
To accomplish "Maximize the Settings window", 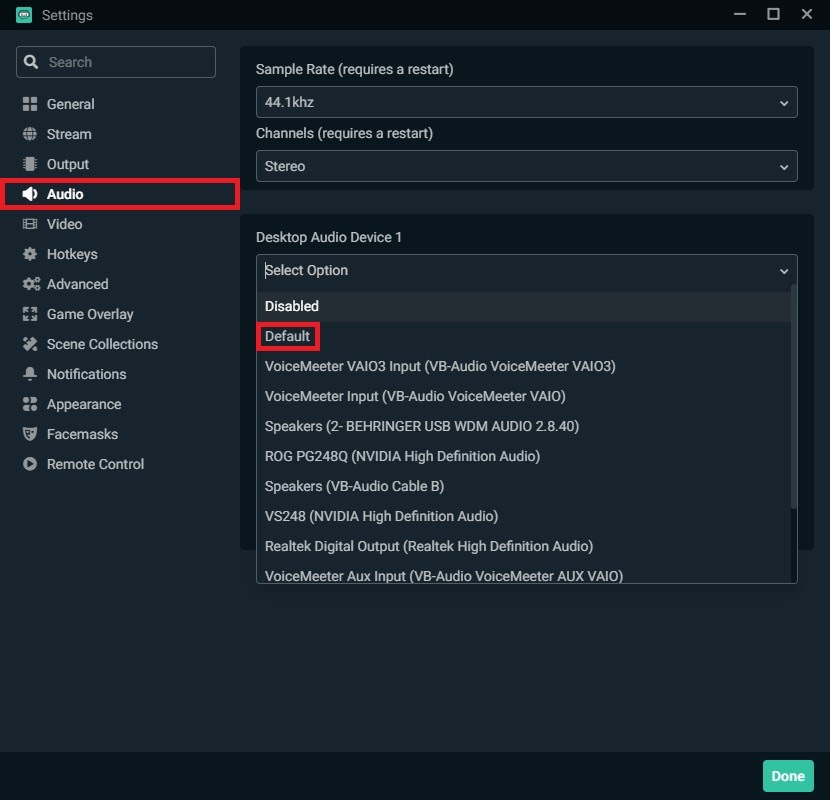I will pos(773,14).
